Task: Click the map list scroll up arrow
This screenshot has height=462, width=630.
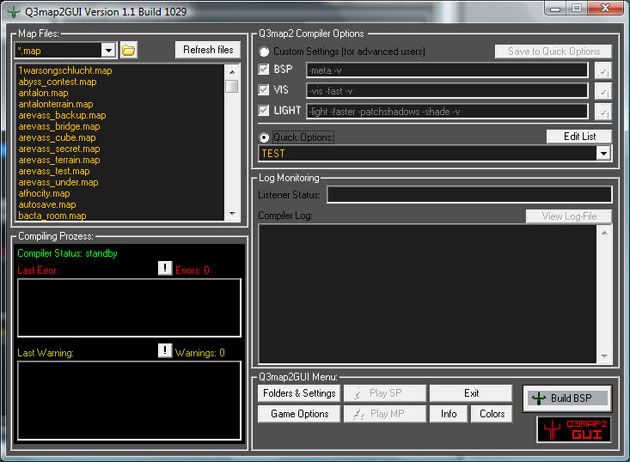Action: click(x=232, y=72)
